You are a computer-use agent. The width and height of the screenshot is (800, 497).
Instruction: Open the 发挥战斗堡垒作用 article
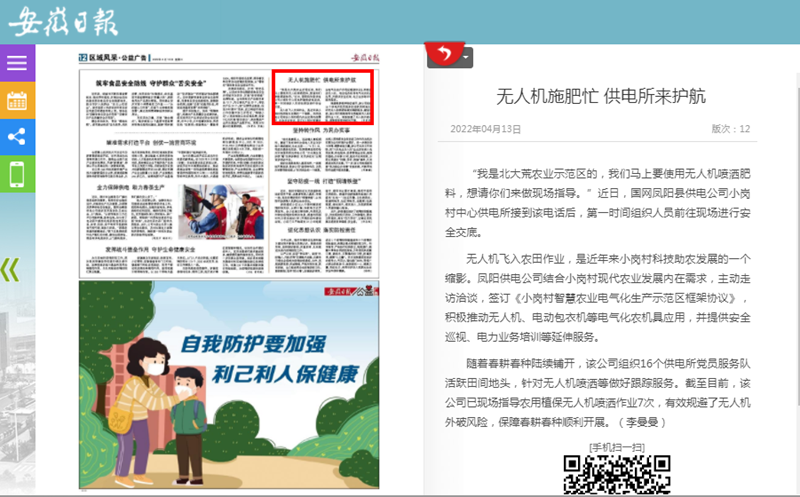point(150,250)
